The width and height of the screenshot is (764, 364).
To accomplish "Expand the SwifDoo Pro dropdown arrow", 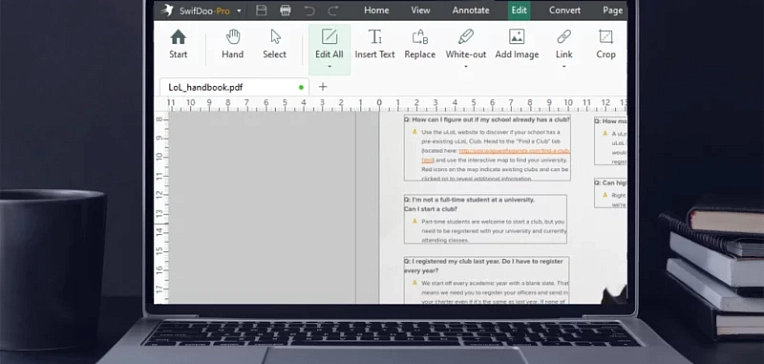I will [239, 11].
